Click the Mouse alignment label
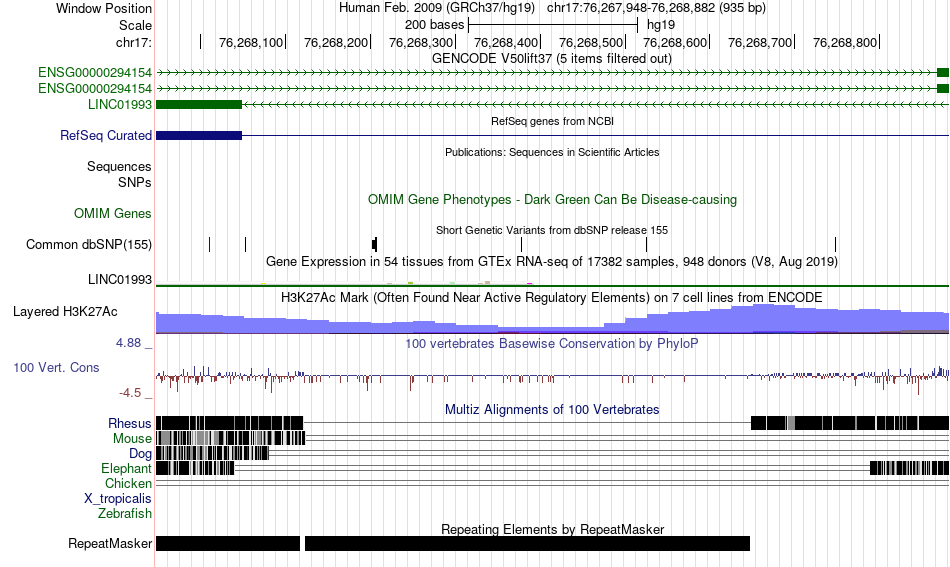The image size is (950, 567). 132,439
